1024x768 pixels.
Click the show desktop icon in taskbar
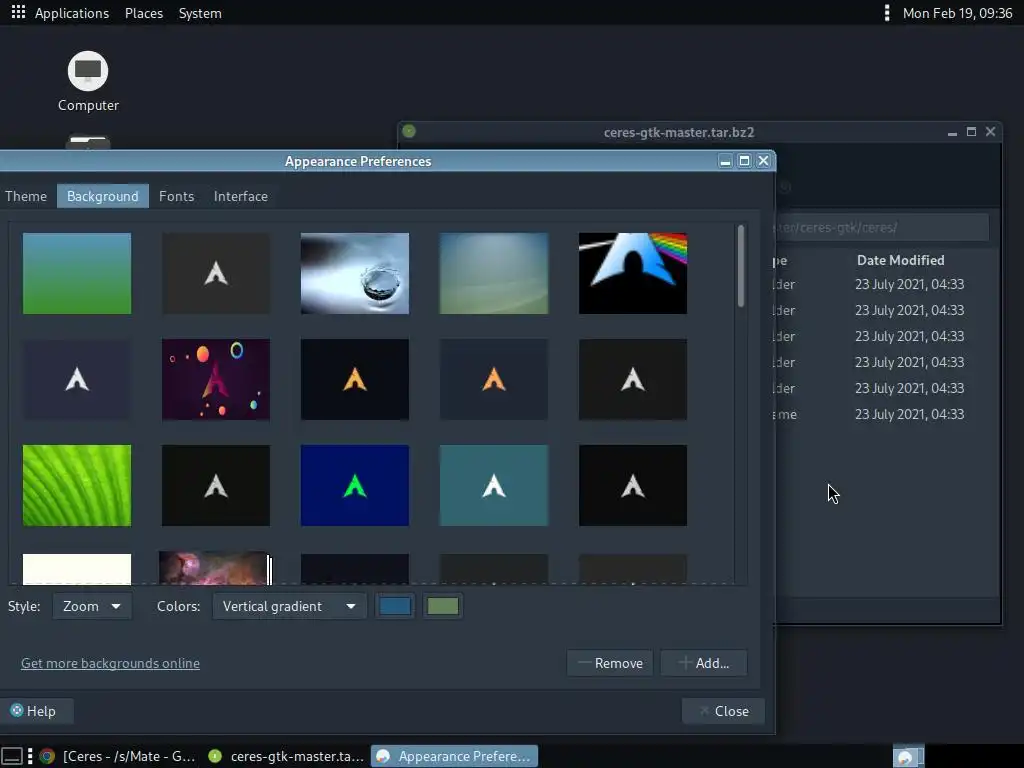coord(12,756)
